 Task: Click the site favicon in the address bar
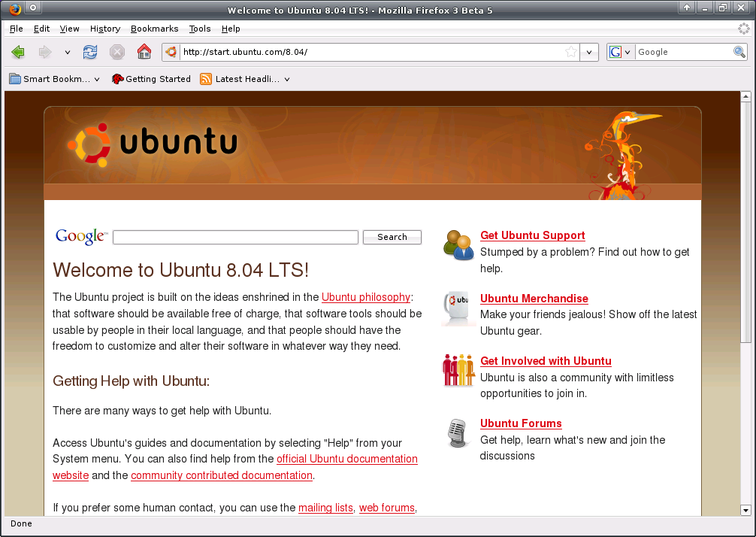click(171, 52)
